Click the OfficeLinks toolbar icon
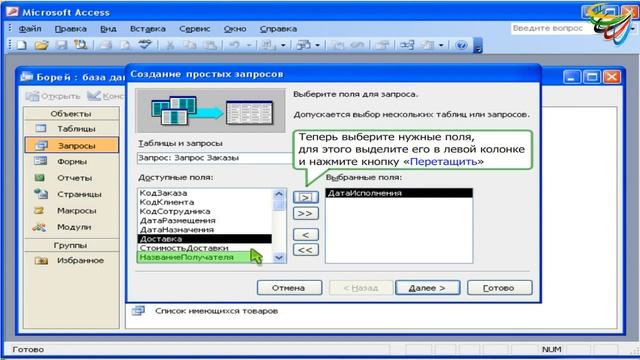The width and height of the screenshot is (640, 360). tap(269, 45)
